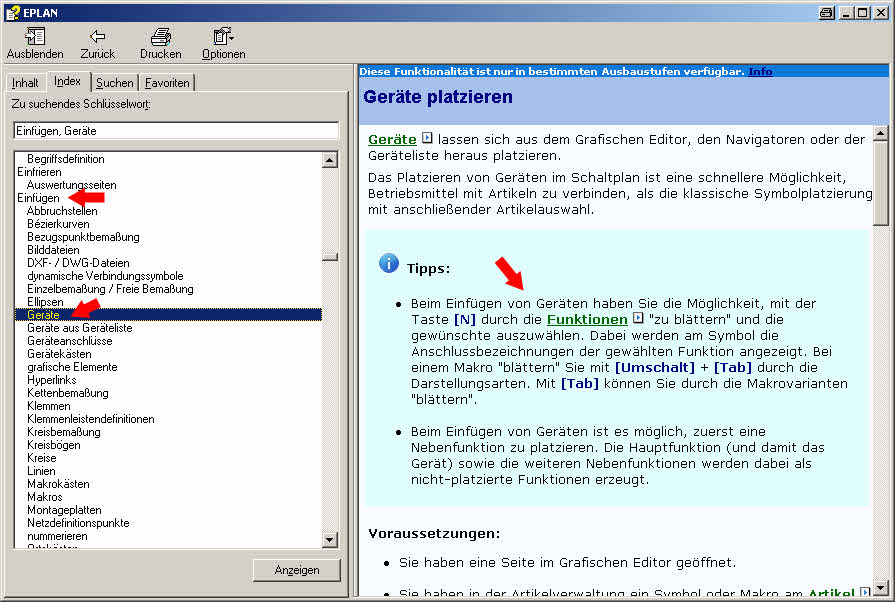
Task: Select index entry 'Netzdefinitionspunkte'
Action: point(78,523)
